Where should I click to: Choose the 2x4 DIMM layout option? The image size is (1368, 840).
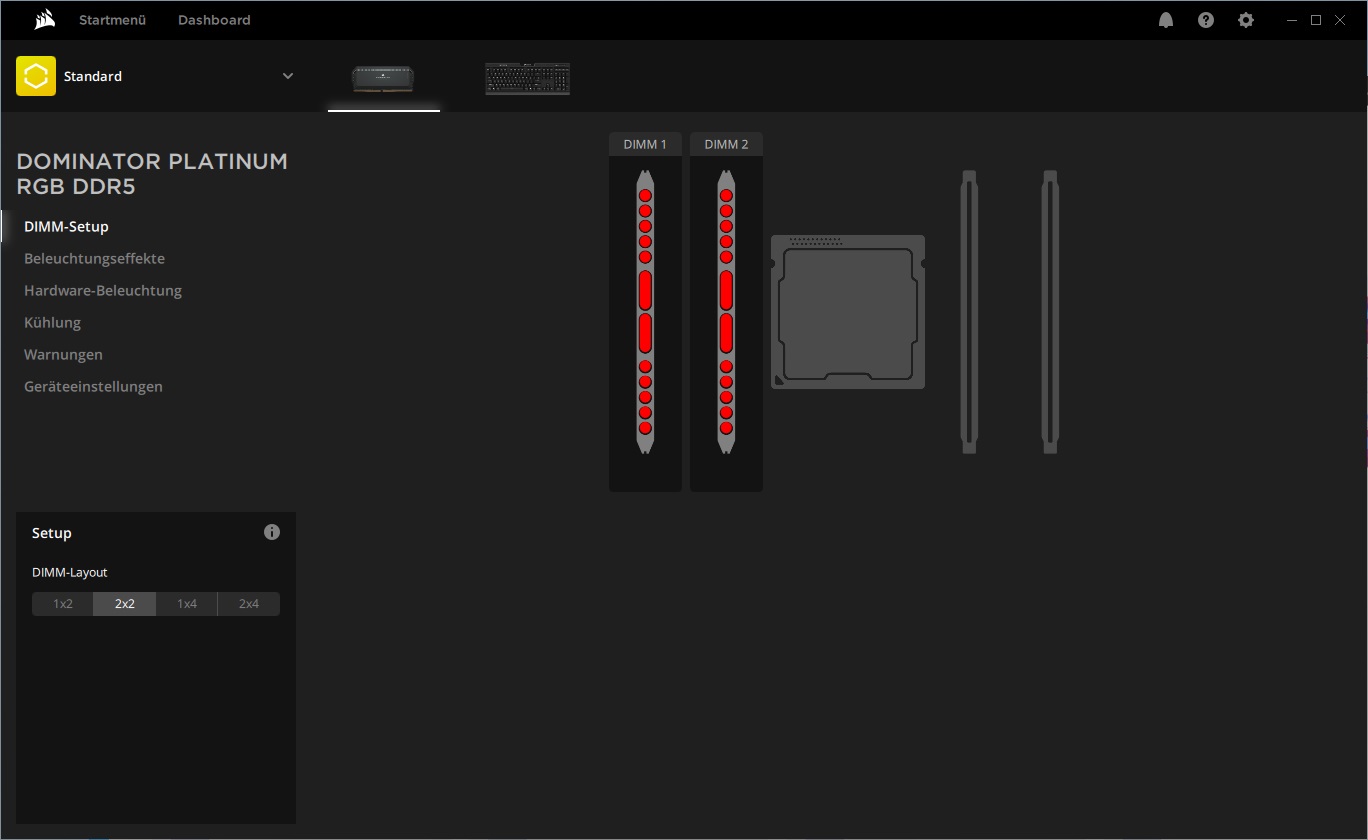(249, 604)
